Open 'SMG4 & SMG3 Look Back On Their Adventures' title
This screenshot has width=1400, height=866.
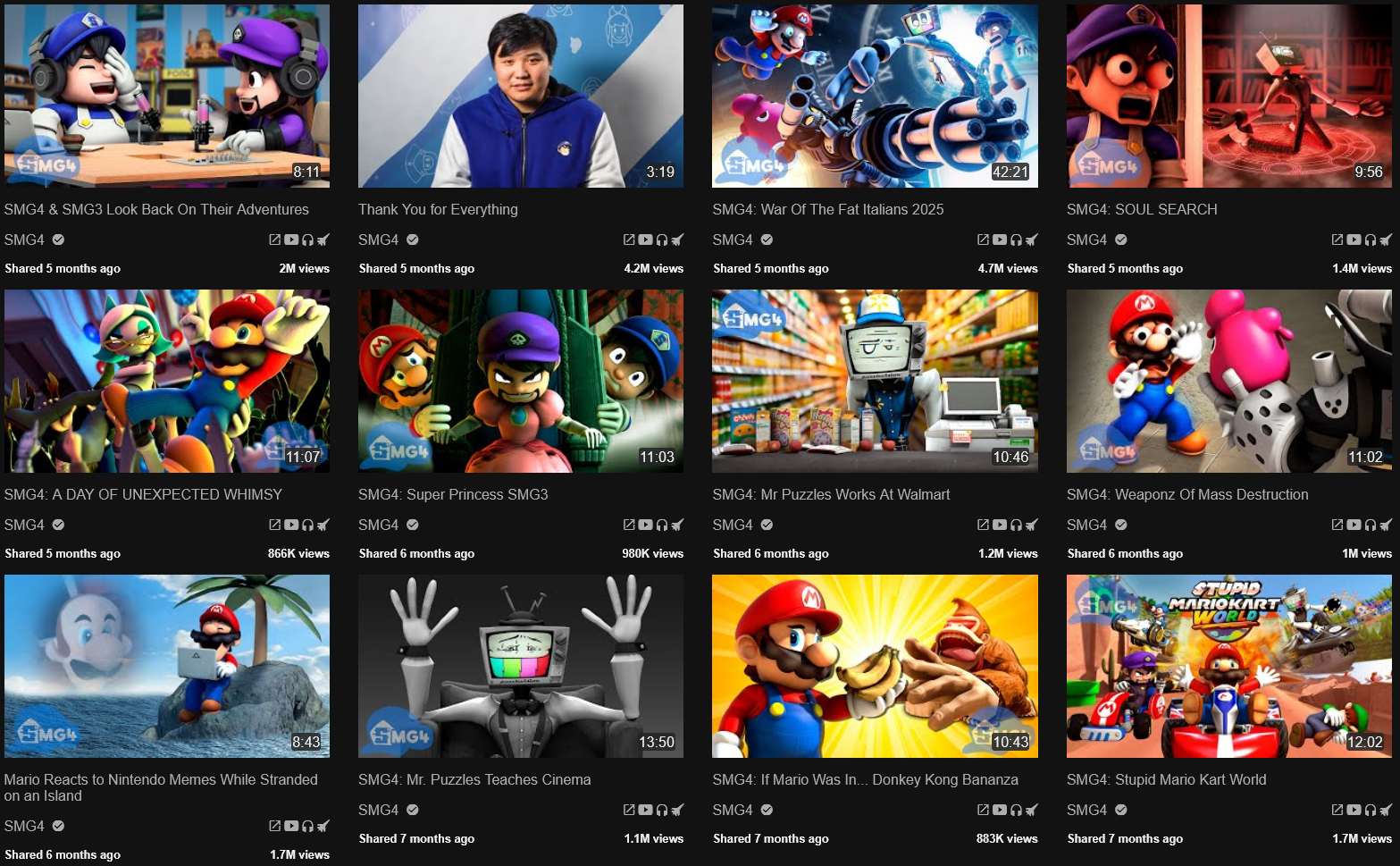click(x=156, y=209)
